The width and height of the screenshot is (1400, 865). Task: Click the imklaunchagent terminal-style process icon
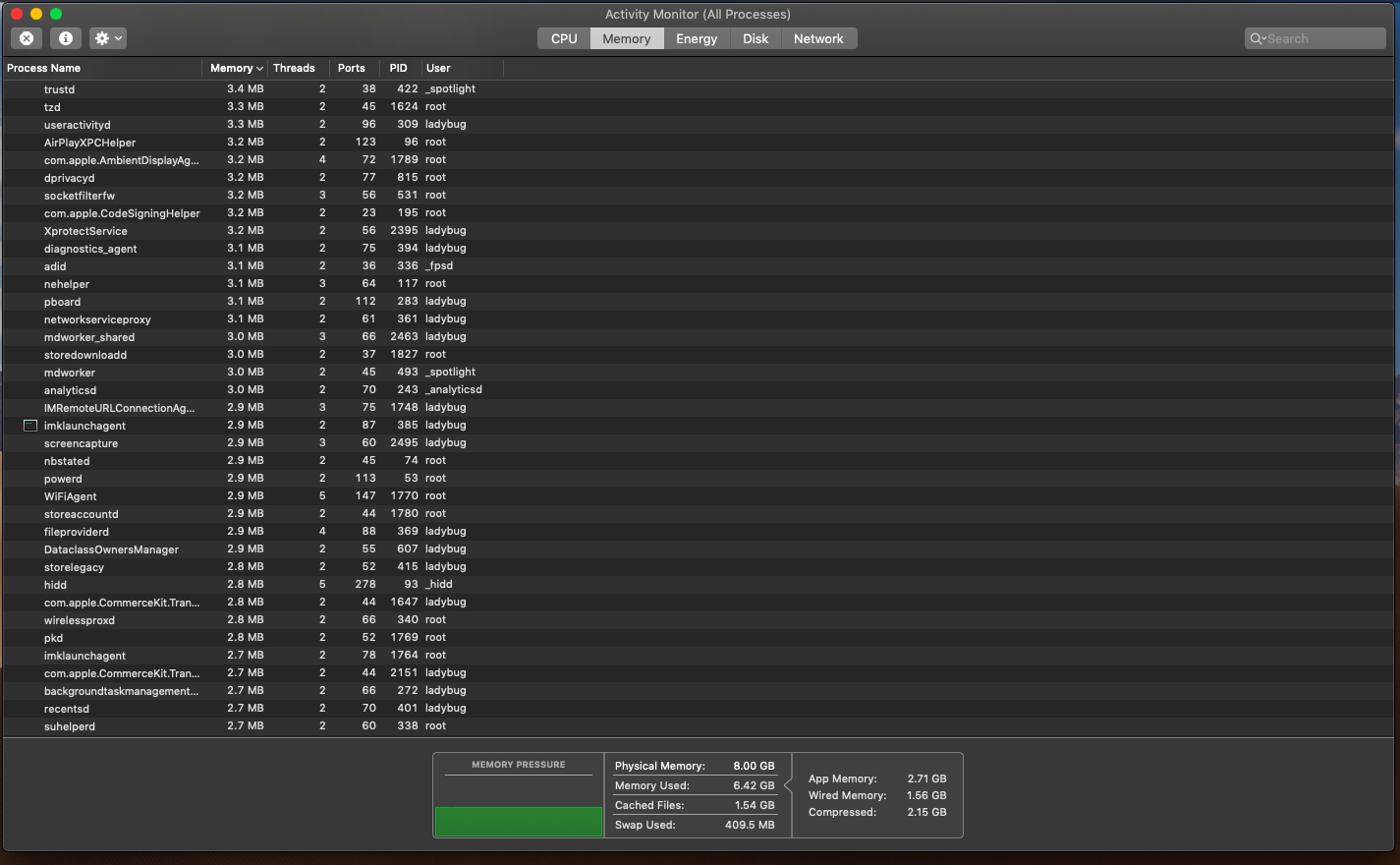point(30,426)
